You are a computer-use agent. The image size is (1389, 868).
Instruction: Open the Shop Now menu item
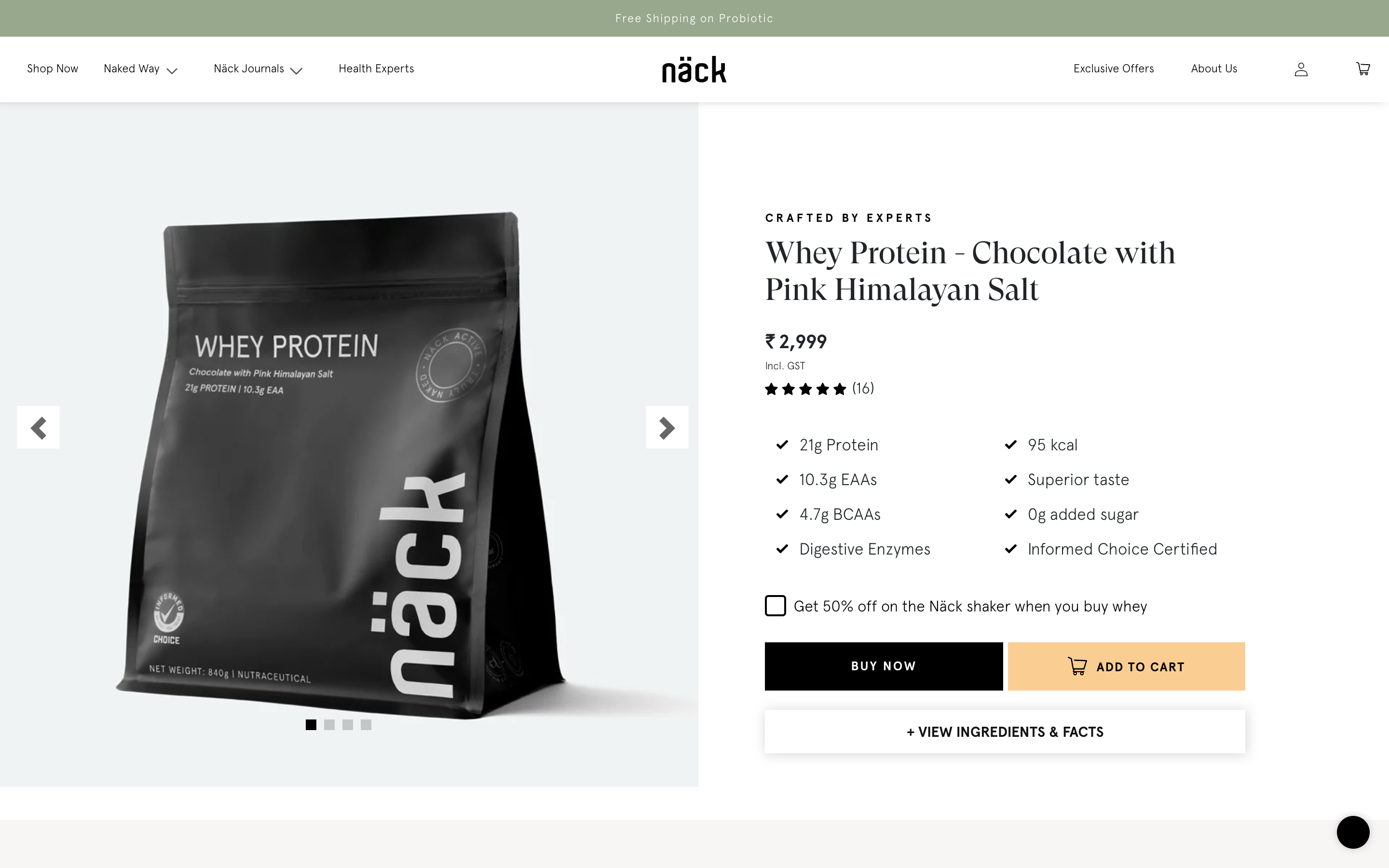click(52, 68)
